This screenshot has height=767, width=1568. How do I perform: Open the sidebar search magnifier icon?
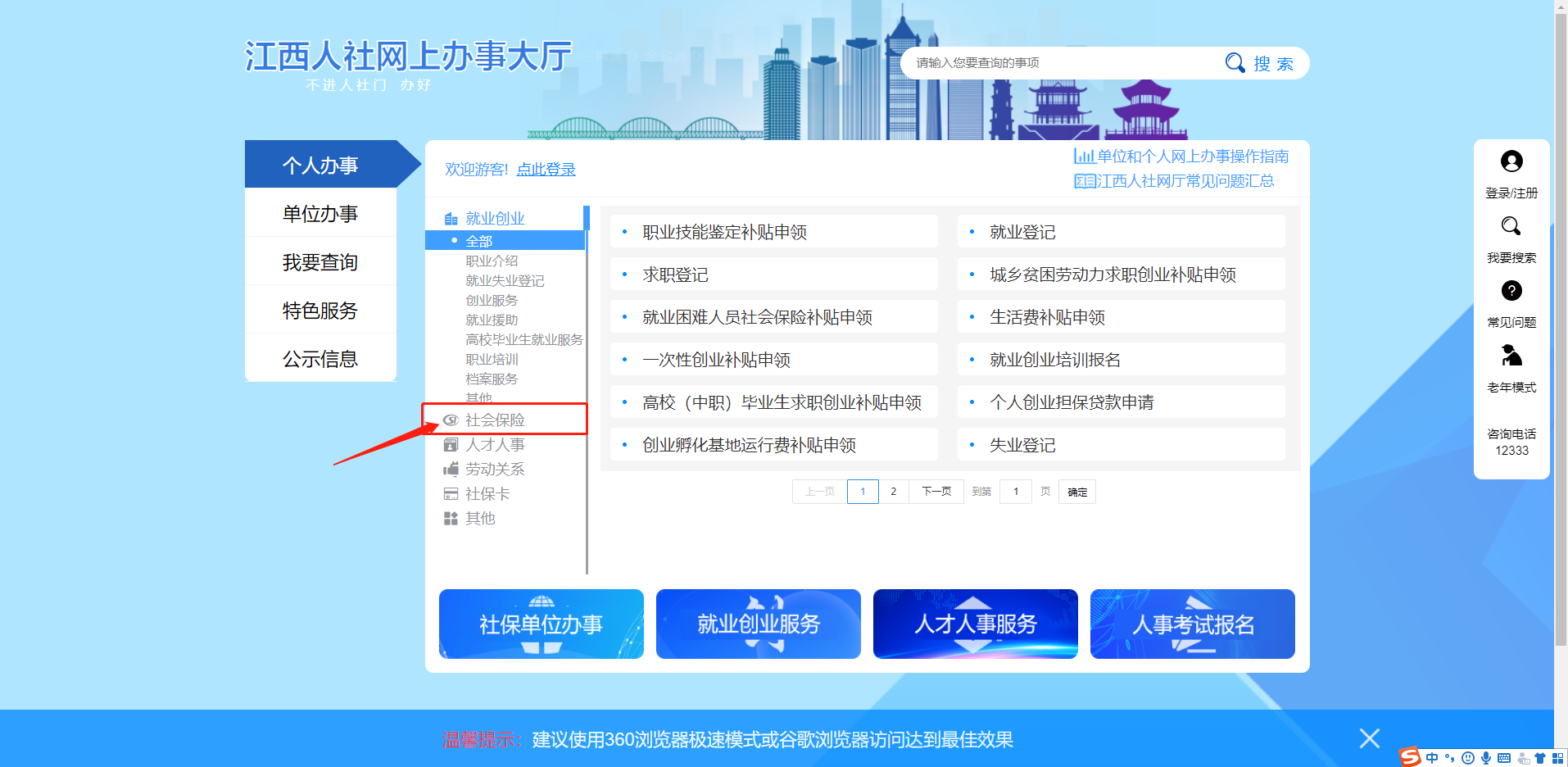pyautogui.click(x=1511, y=226)
